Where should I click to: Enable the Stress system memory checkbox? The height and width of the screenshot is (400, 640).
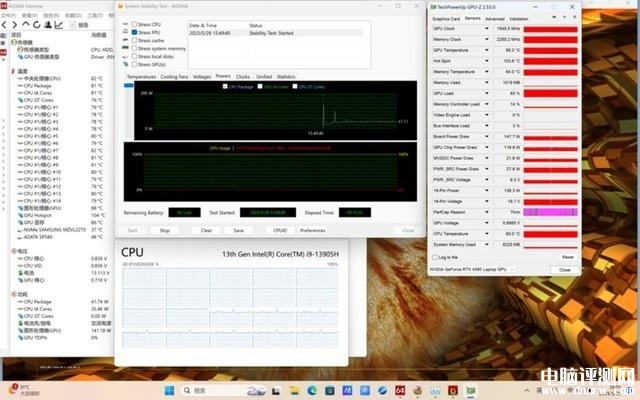point(134,48)
